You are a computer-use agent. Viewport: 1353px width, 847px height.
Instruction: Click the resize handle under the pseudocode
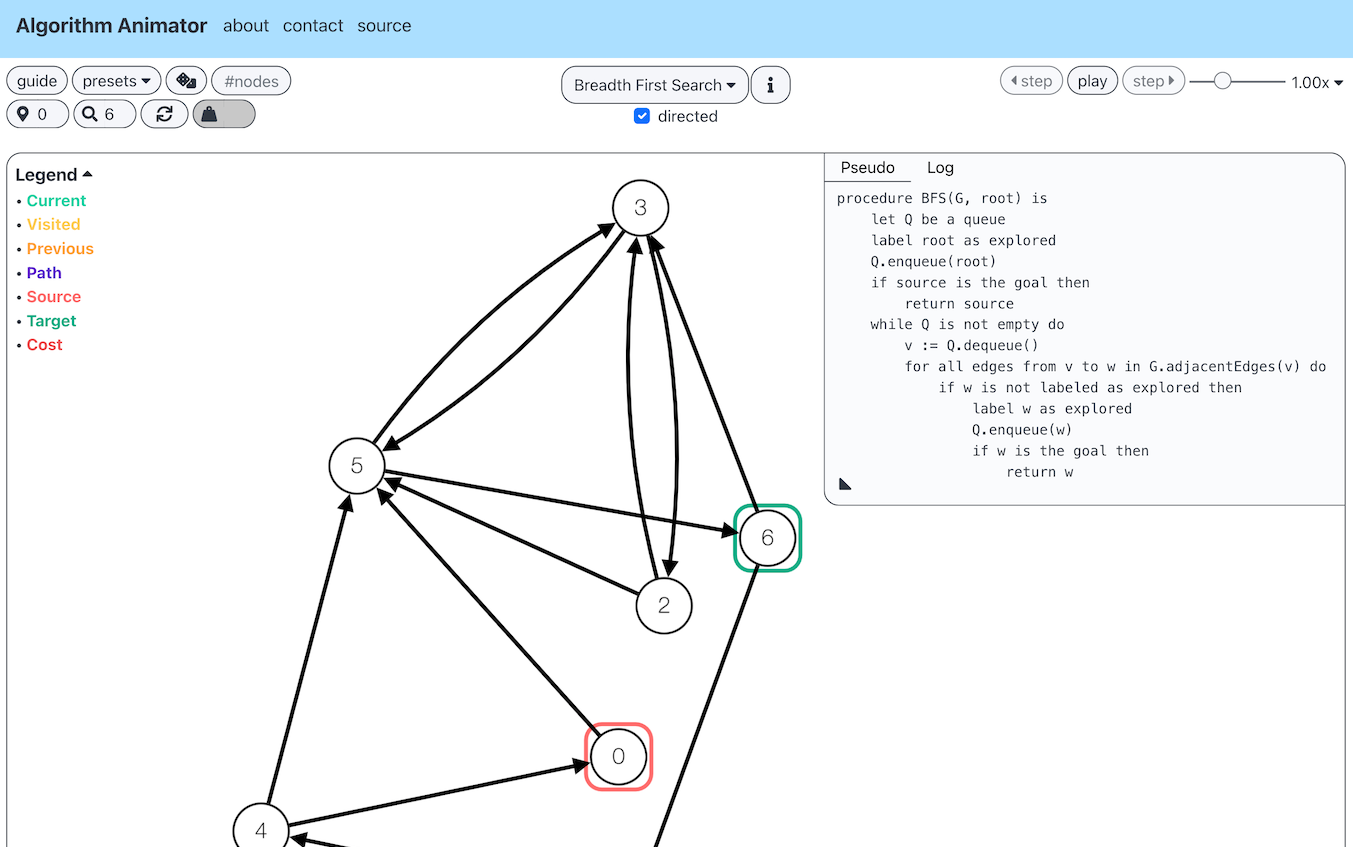pos(845,484)
